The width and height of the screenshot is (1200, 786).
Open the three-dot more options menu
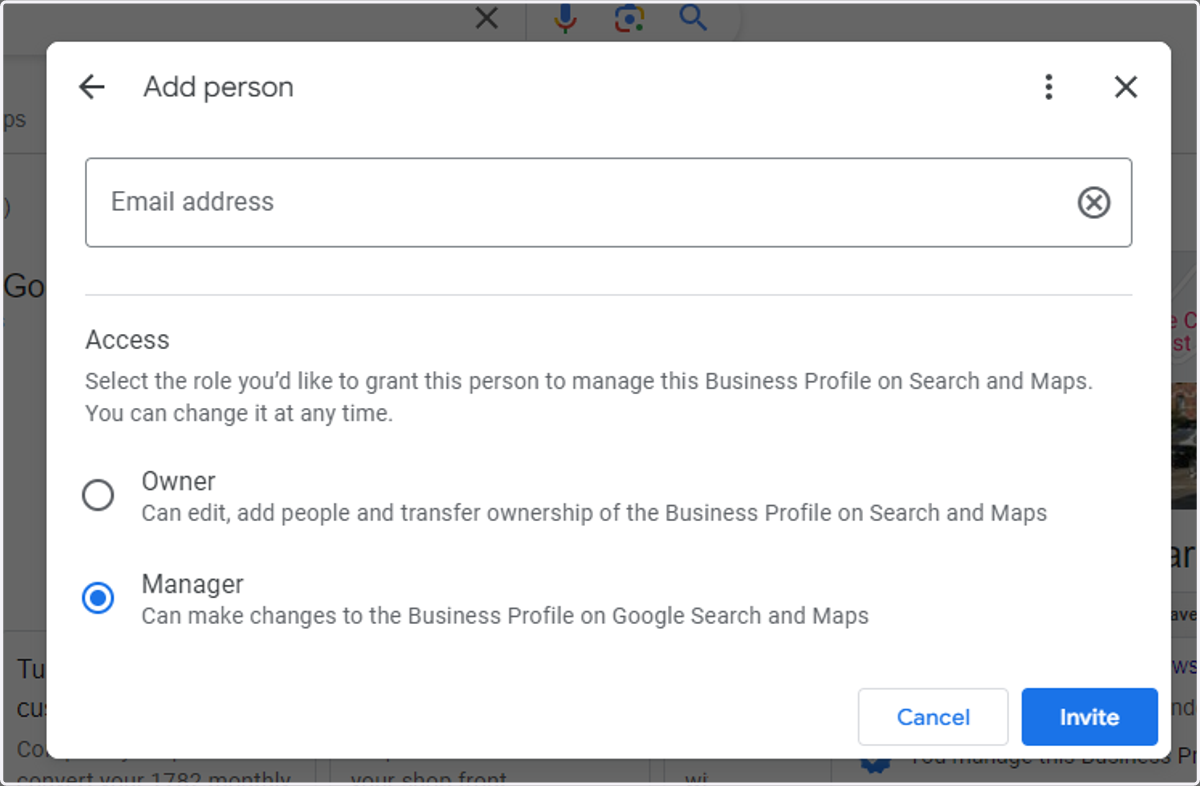point(1048,87)
